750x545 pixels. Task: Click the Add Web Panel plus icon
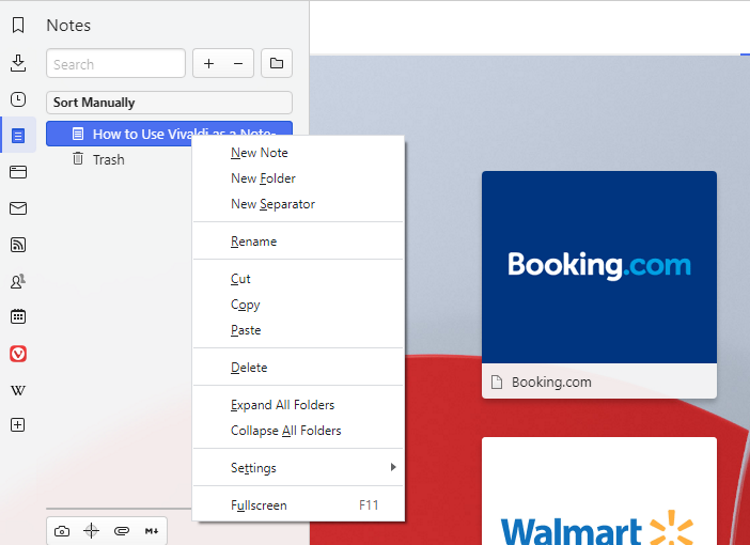pyautogui.click(x=18, y=425)
